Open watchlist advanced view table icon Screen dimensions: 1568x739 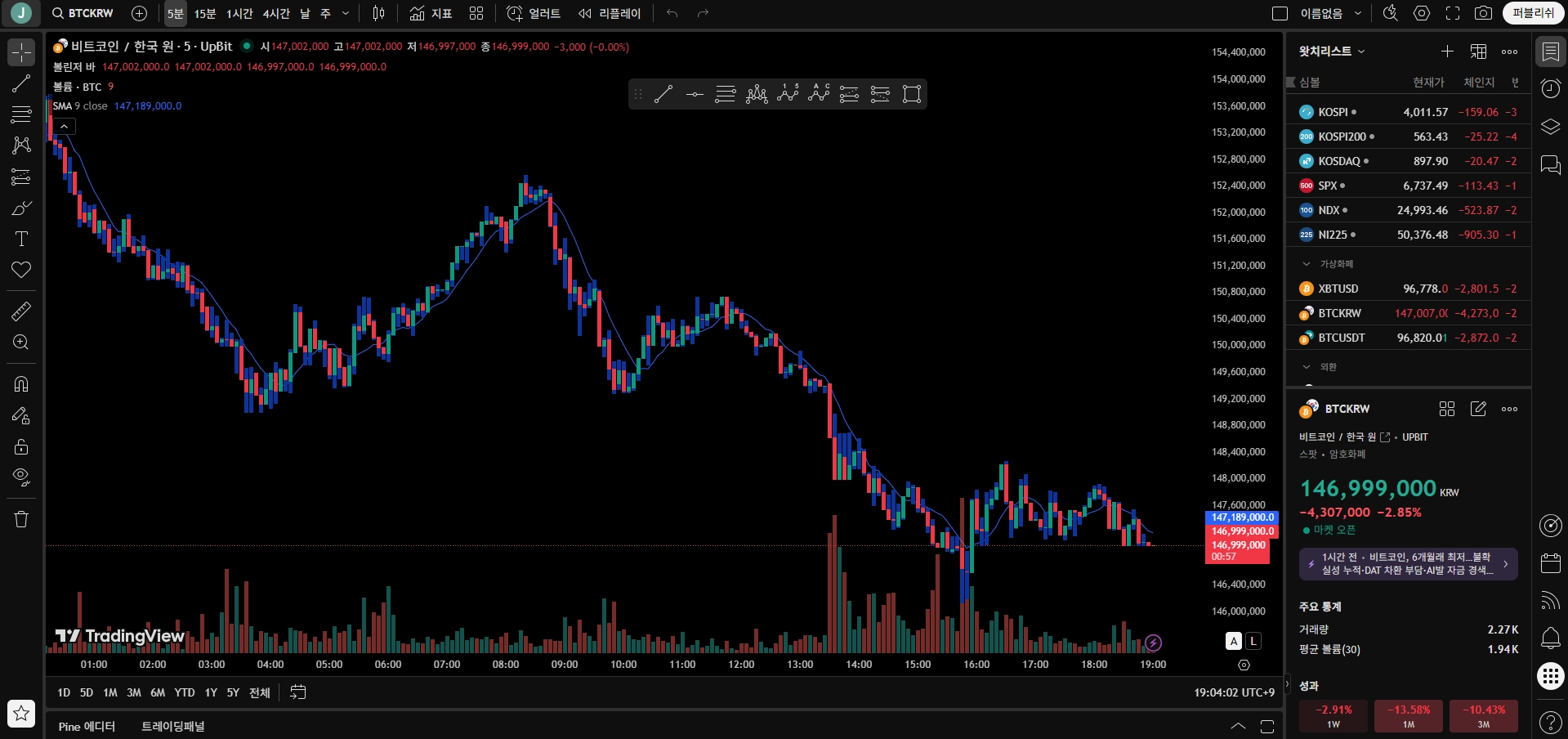[x=1478, y=52]
